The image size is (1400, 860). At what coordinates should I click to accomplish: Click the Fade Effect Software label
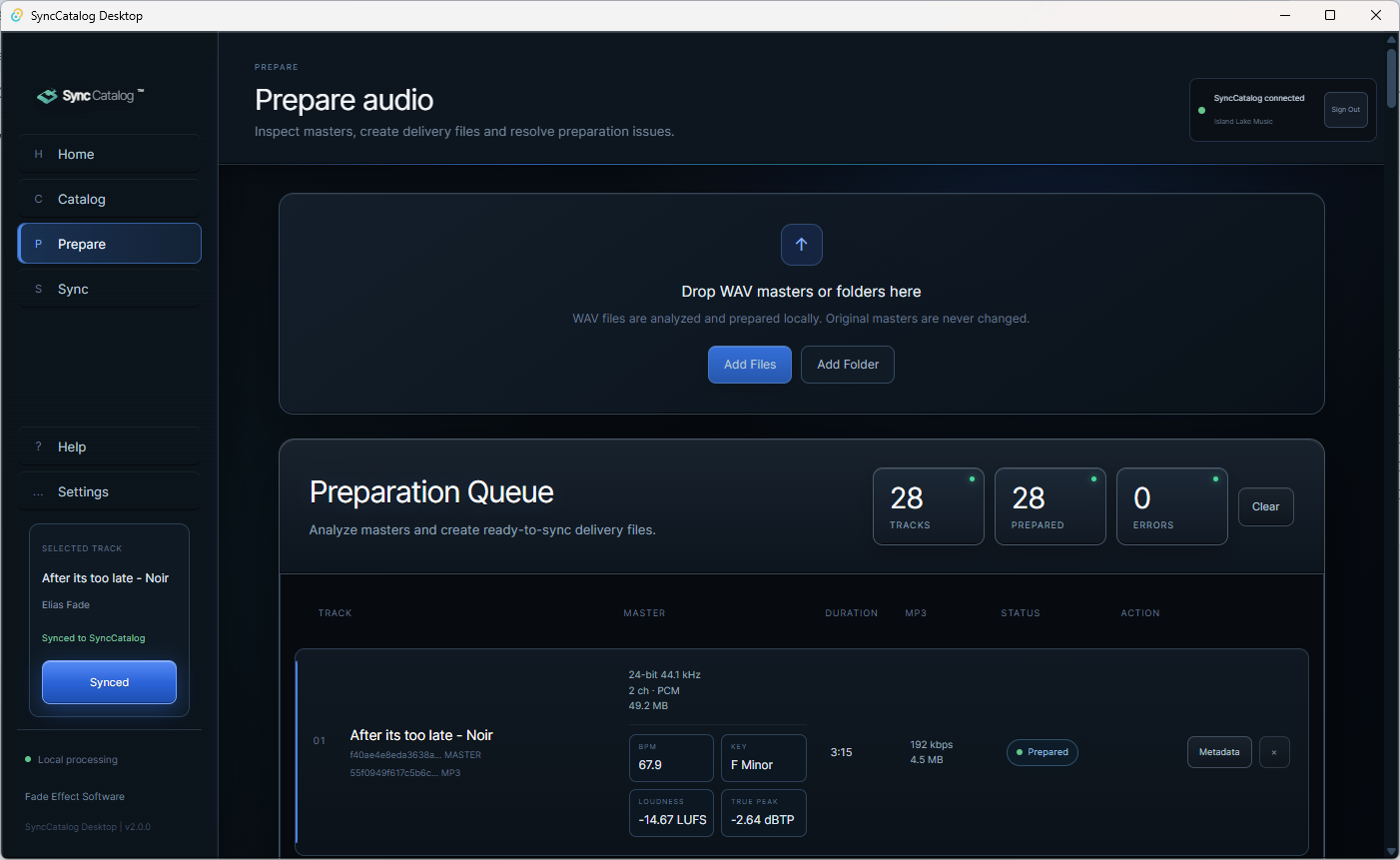[75, 797]
